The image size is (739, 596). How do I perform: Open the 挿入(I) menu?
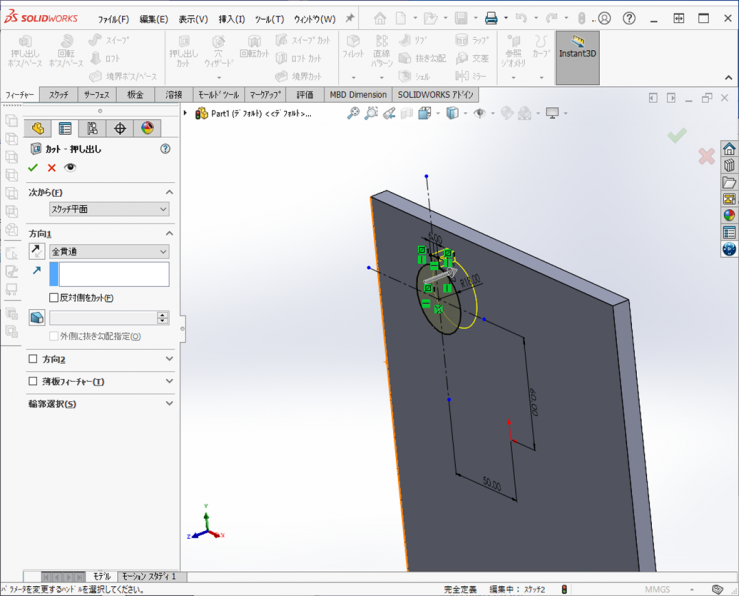pos(231,19)
